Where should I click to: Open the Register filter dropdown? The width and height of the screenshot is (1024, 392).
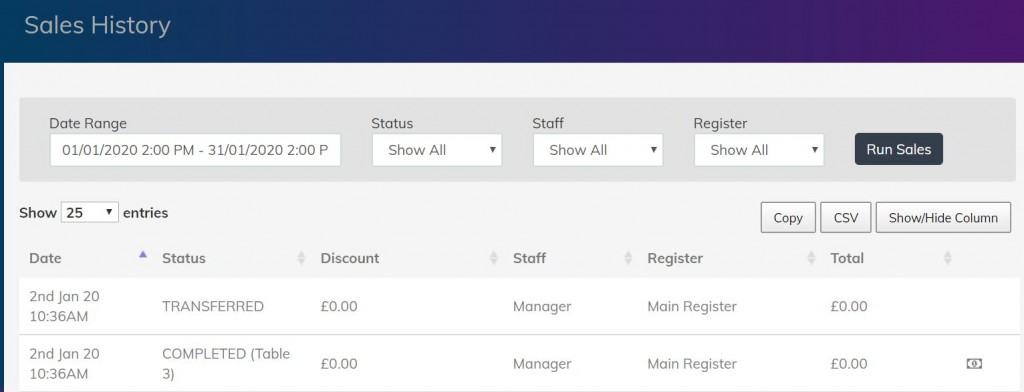tap(759, 150)
